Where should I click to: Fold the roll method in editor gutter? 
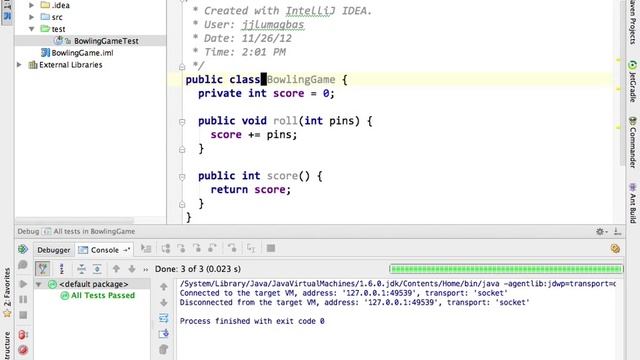pyautogui.click(x=182, y=122)
